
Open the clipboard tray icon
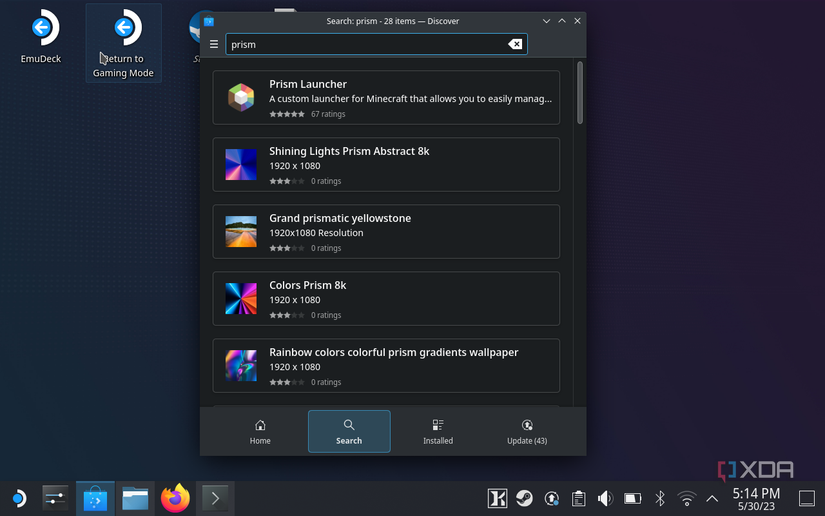(578, 498)
